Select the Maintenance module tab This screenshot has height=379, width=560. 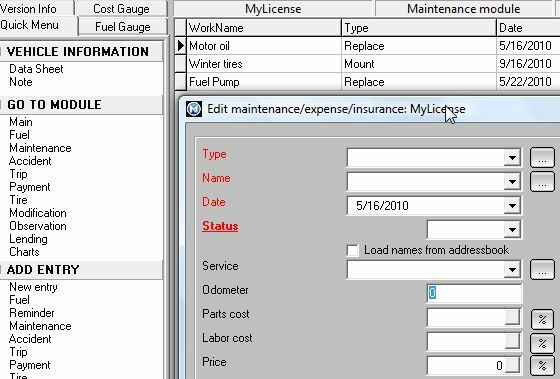pos(464,8)
